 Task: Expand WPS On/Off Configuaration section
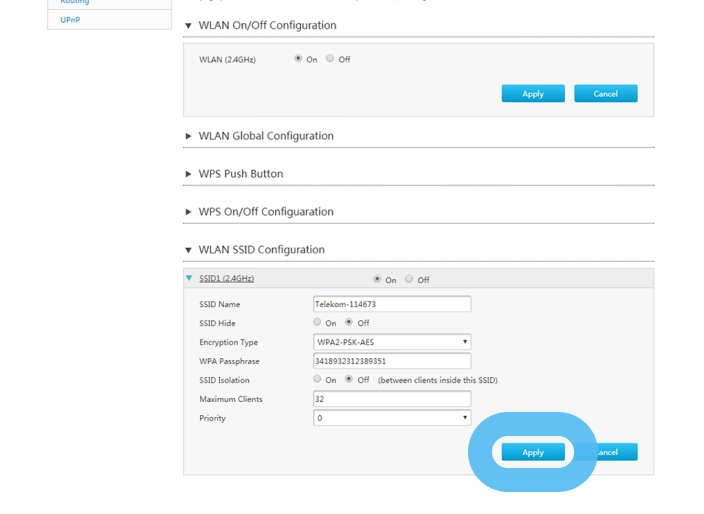point(188,212)
